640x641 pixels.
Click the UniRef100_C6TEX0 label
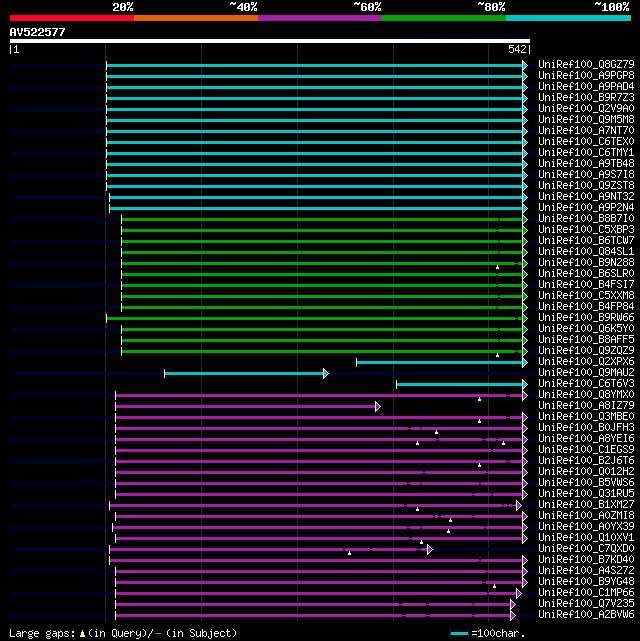(x=586, y=142)
